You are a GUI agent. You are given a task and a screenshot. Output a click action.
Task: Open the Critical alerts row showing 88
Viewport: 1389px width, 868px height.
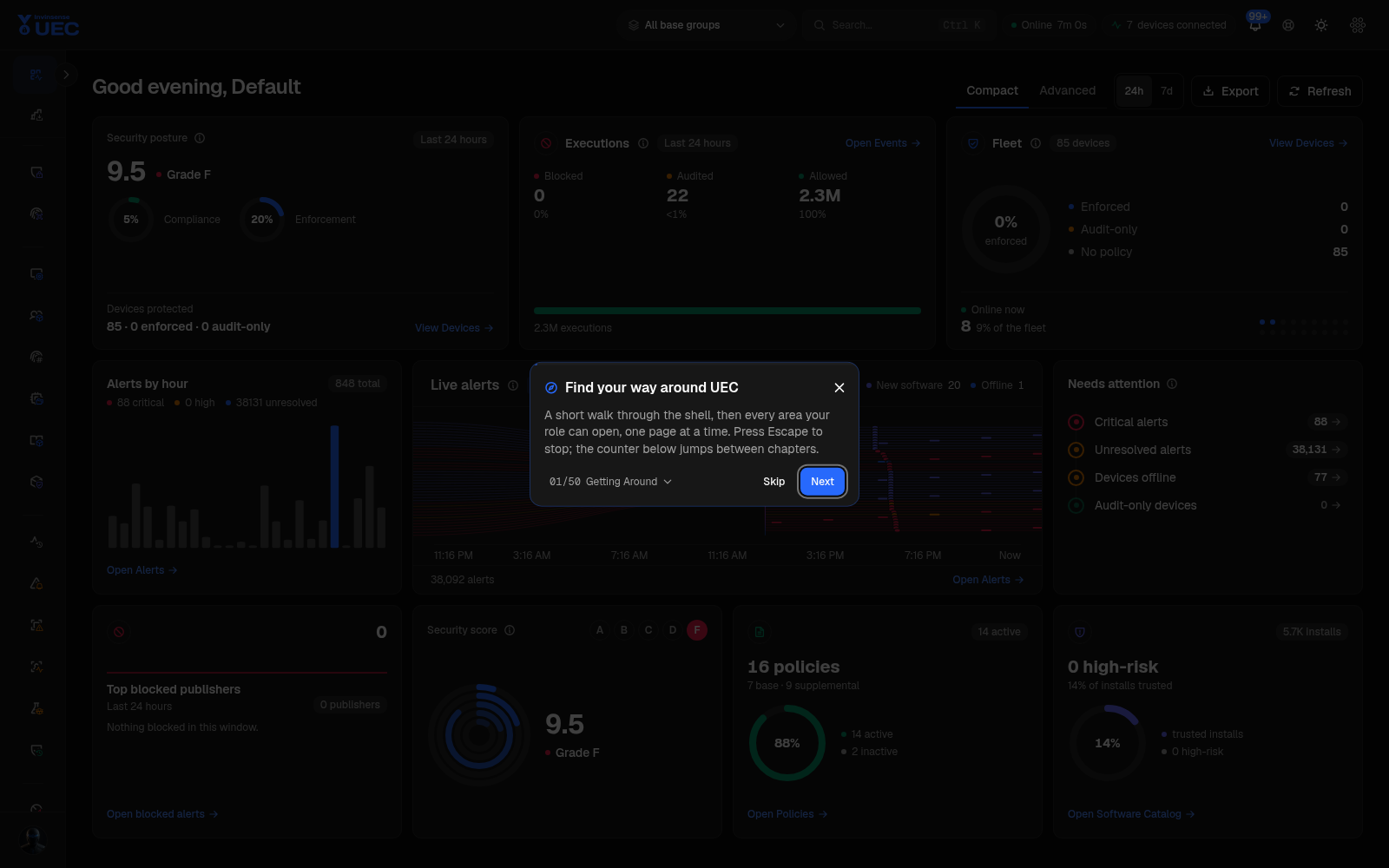pyautogui.click(x=1207, y=422)
